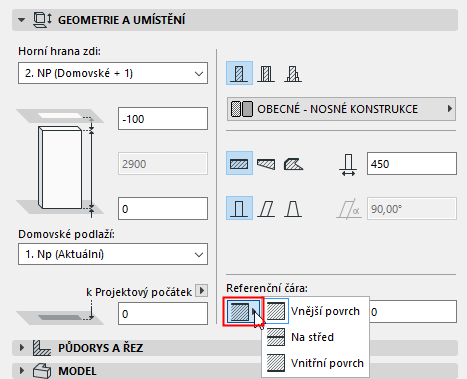Open the Referenční čára selector button
Viewport: 467px width, 379px height.
[243, 312]
